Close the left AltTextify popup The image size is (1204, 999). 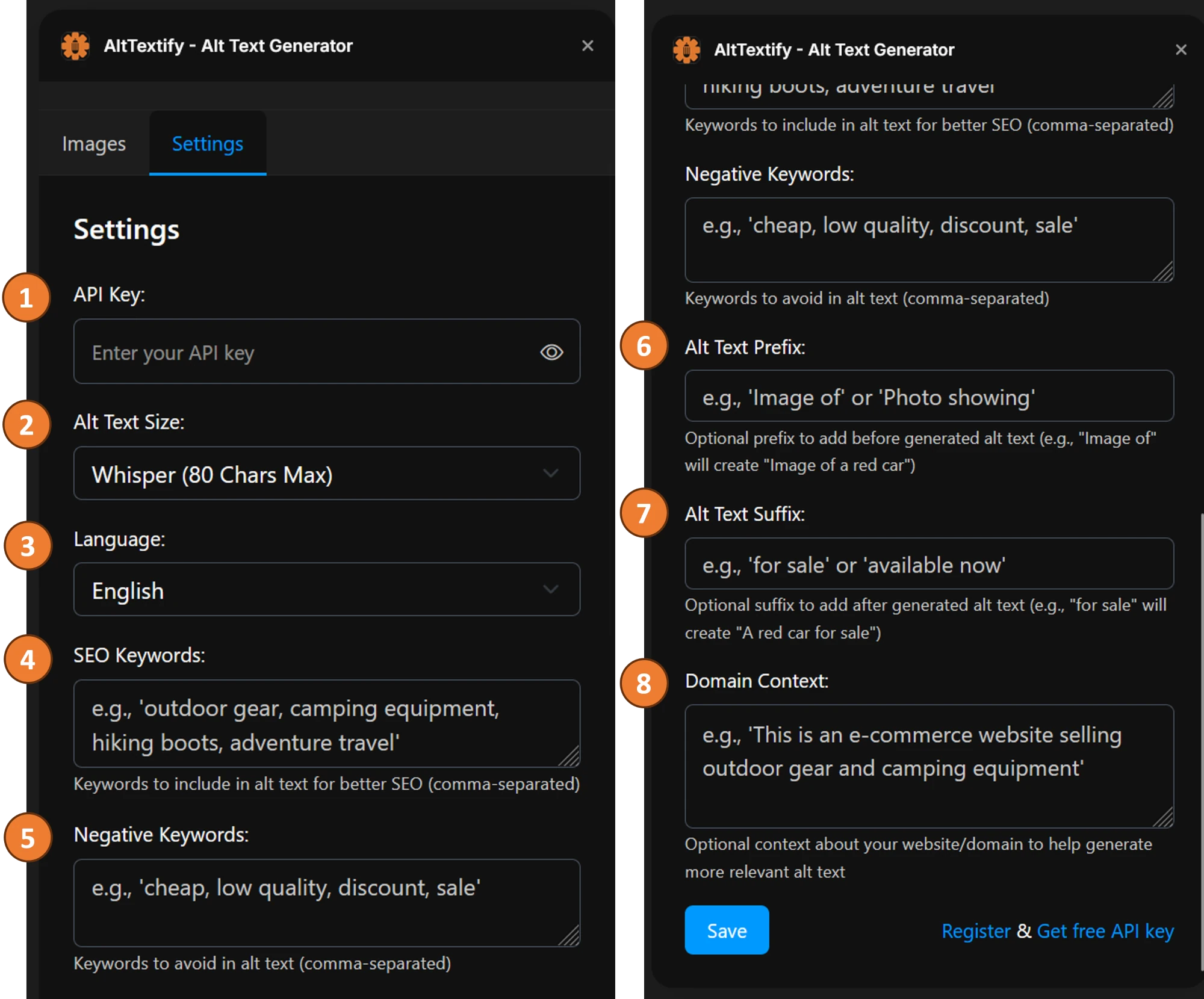tap(588, 46)
